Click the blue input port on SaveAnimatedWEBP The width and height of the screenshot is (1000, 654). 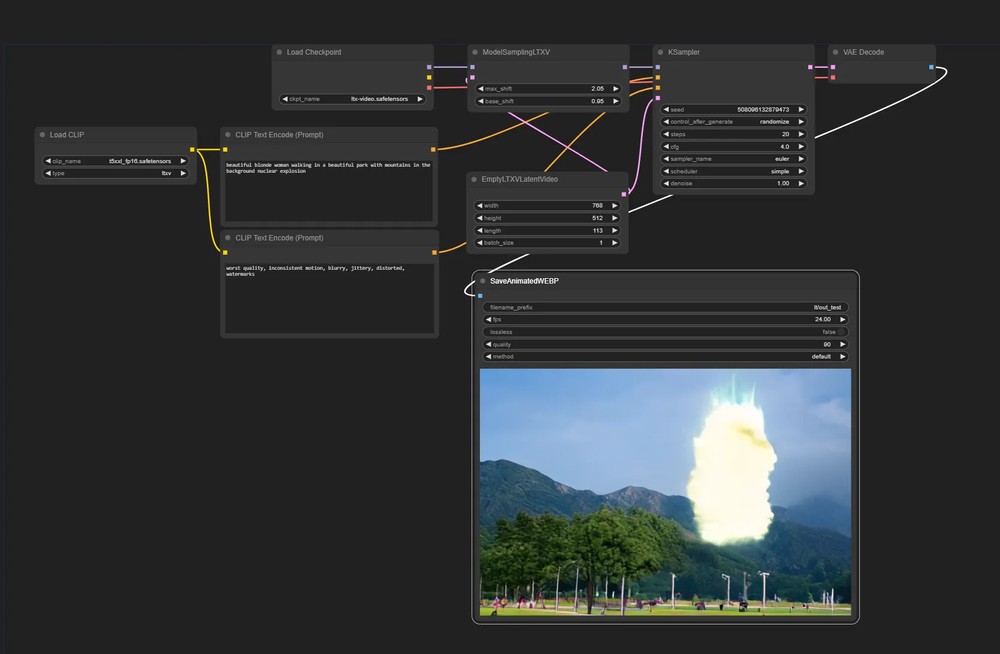coord(480,295)
